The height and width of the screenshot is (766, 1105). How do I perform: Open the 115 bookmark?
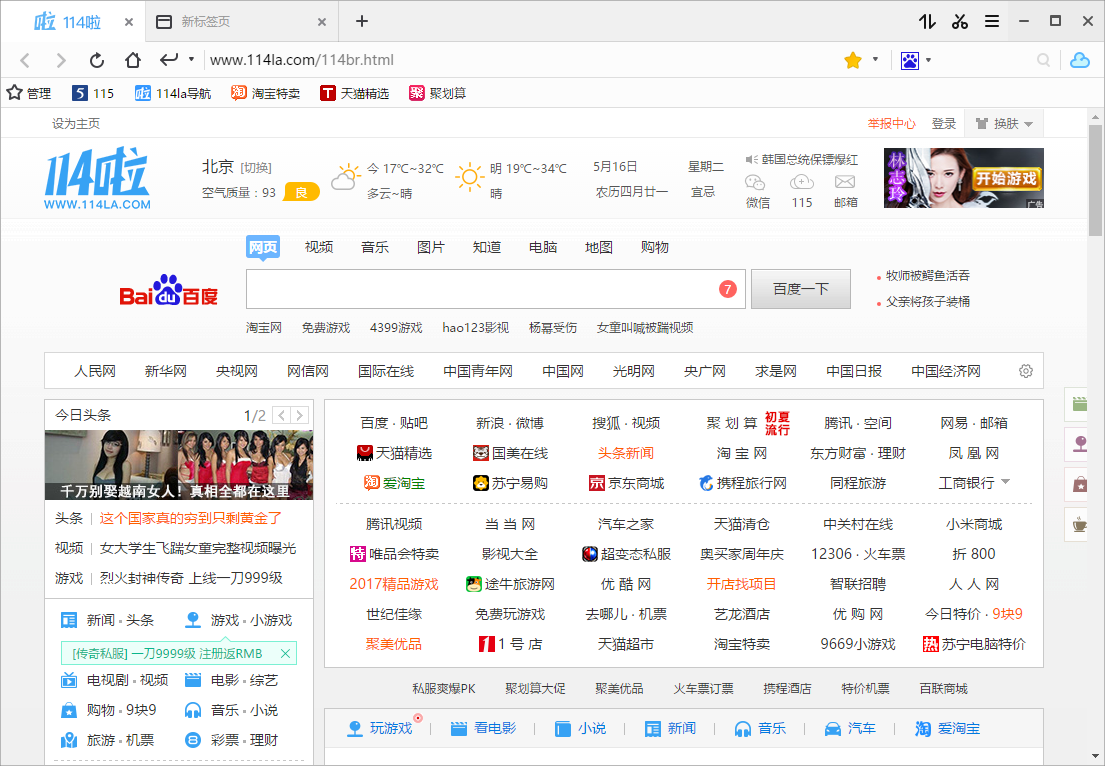[x=93, y=93]
